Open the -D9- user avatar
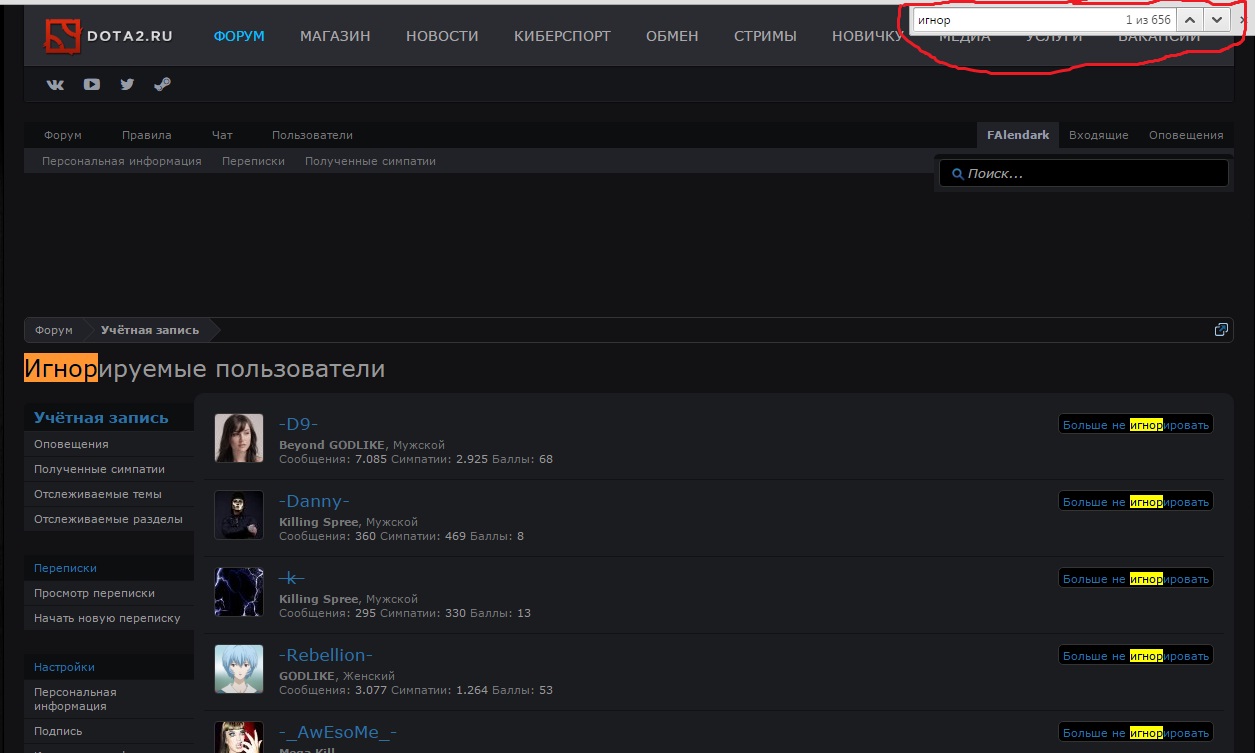Image resolution: width=1255 pixels, height=753 pixels. [239, 438]
